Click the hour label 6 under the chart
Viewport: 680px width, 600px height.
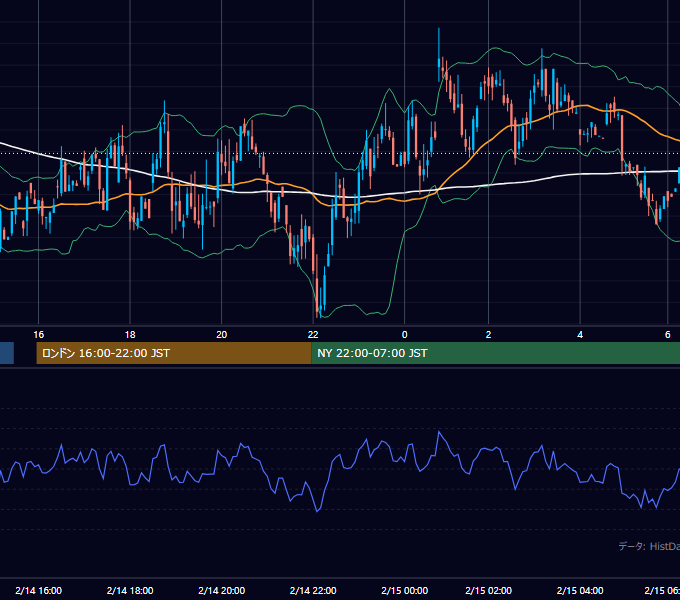[668, 335]
